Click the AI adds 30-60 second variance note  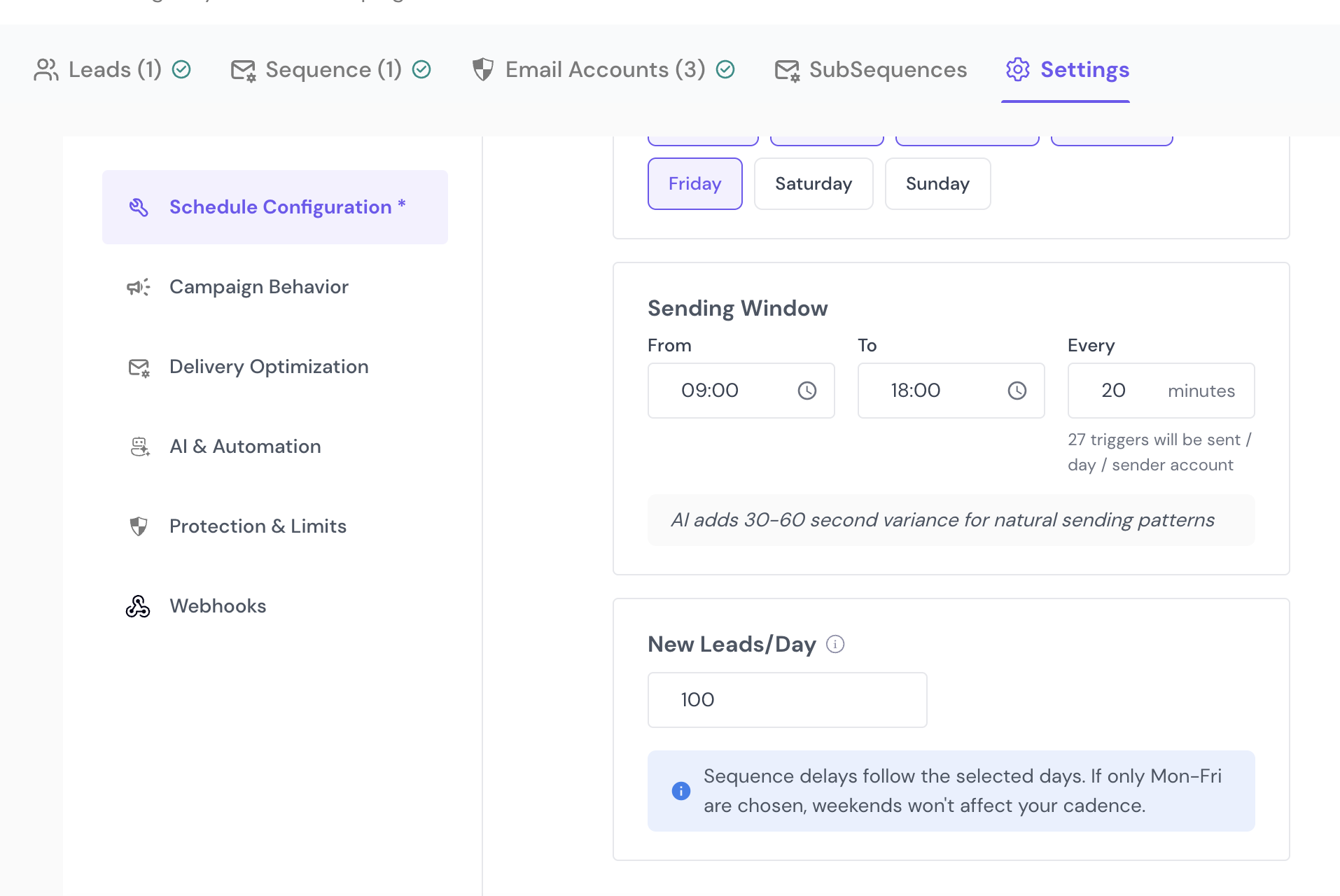tap(951, 520)
